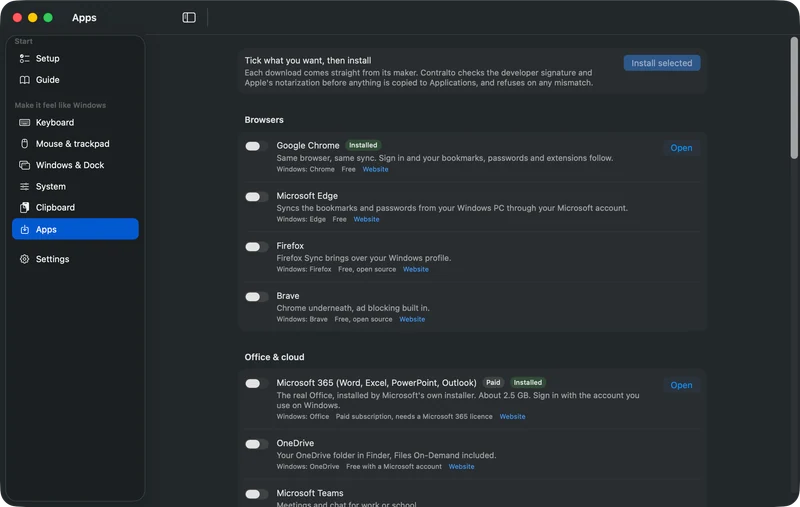The width and height of the screenshot is (800, 507).
Task: Click the Mouse & trackpad icon
Action: tap(24, 144)
